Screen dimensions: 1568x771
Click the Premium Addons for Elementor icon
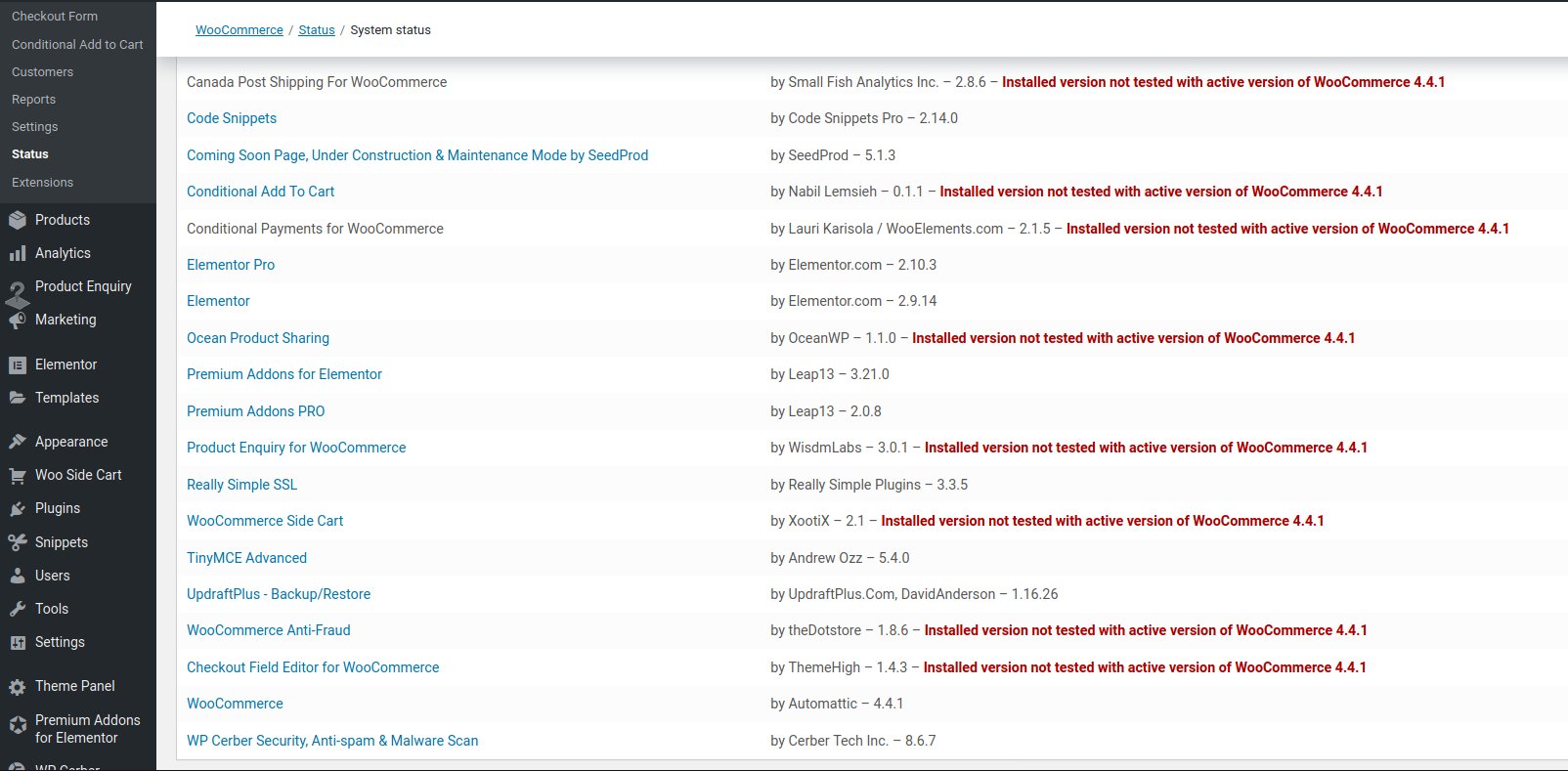point(18,725)
